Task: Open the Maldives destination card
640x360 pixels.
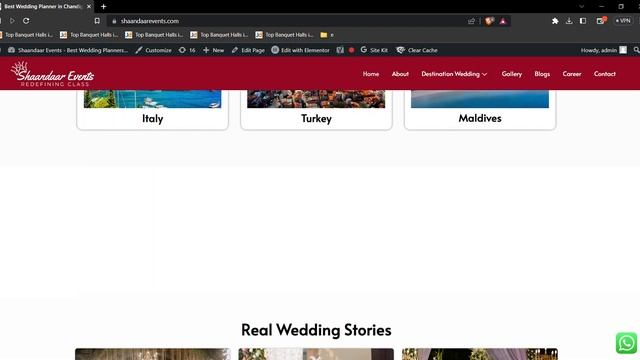Action: [x=480, y=109]
